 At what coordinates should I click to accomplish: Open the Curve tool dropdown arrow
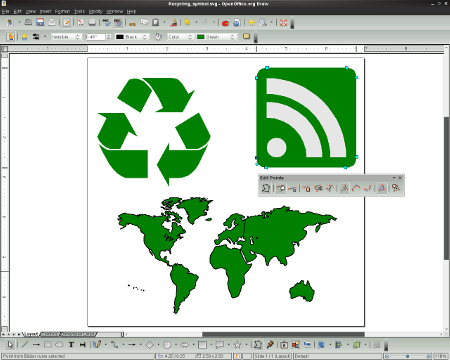(x=106, y=345)
